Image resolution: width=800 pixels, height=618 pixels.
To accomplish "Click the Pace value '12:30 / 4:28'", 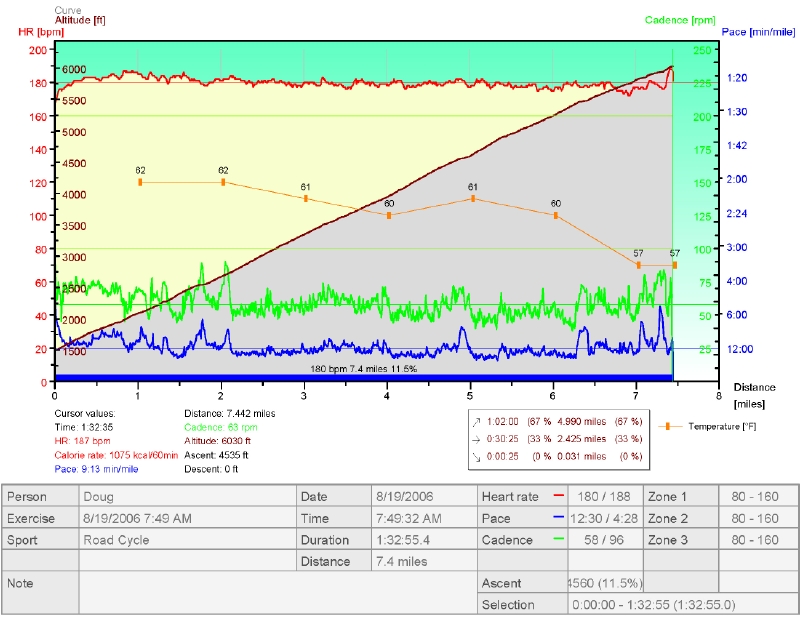I will pos(604,518).
